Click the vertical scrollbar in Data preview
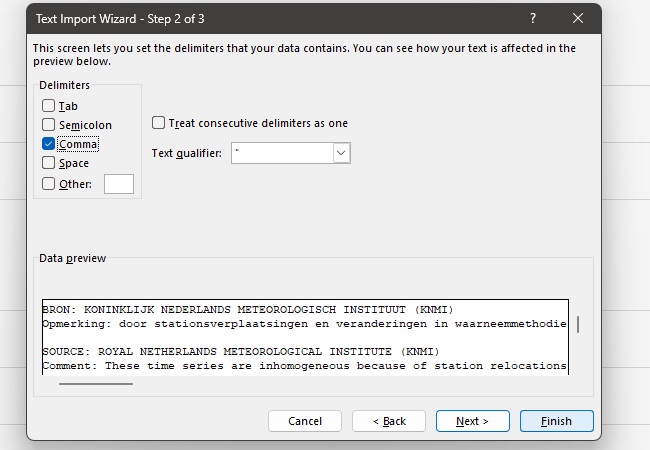This screenshot has width=650, height=450. [x=578, y=325]
